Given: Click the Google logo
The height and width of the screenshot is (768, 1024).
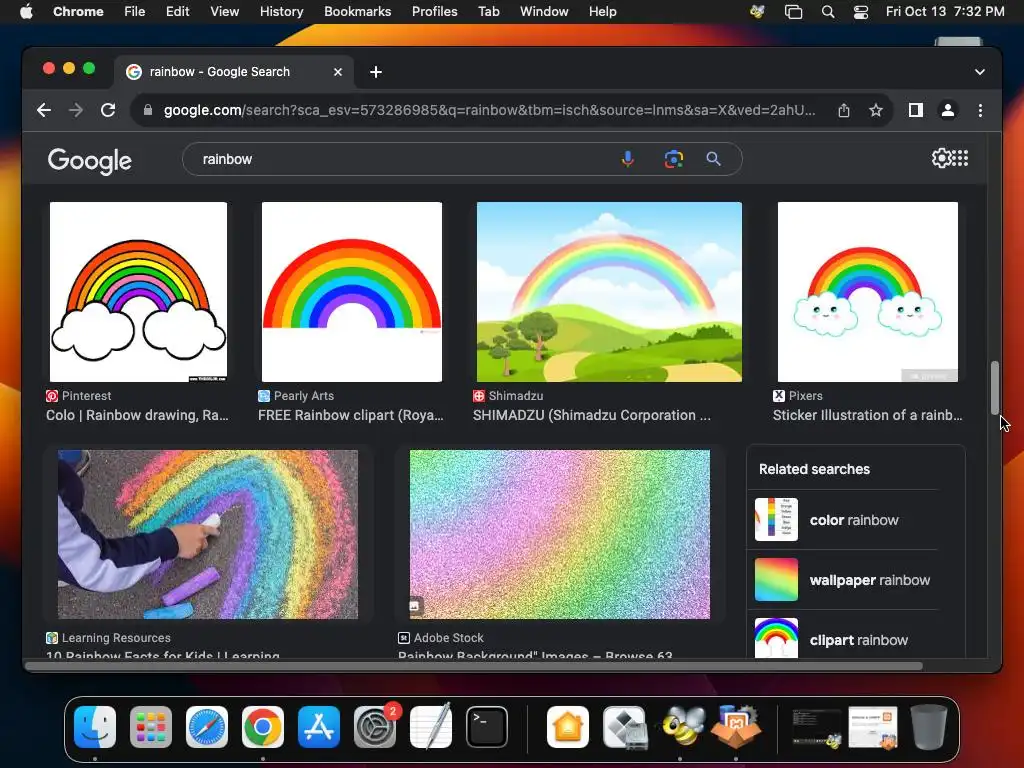Looking at the screenshot, I should (x=89, y=161).
